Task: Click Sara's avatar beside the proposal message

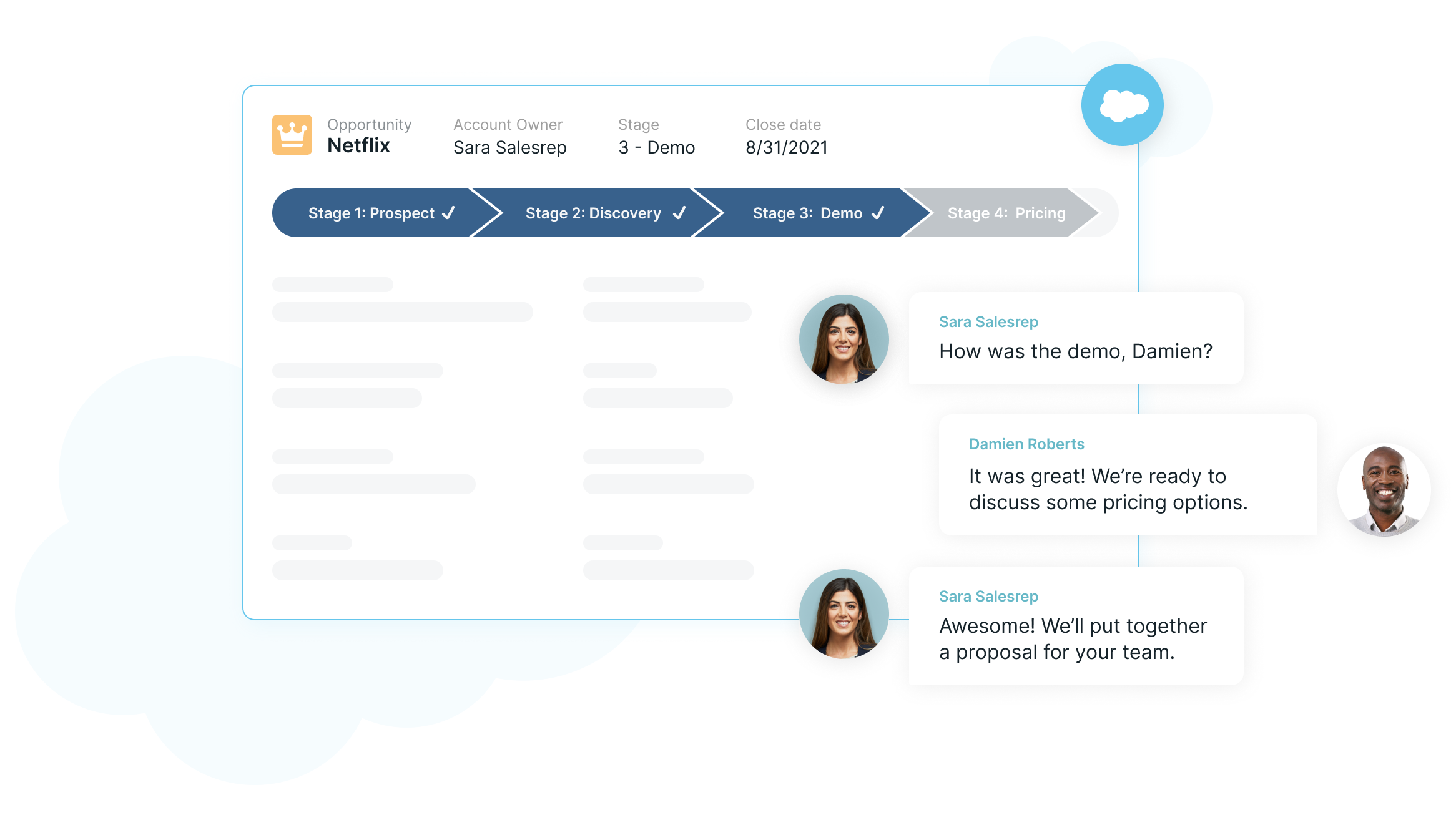Action: coord(844,614)
